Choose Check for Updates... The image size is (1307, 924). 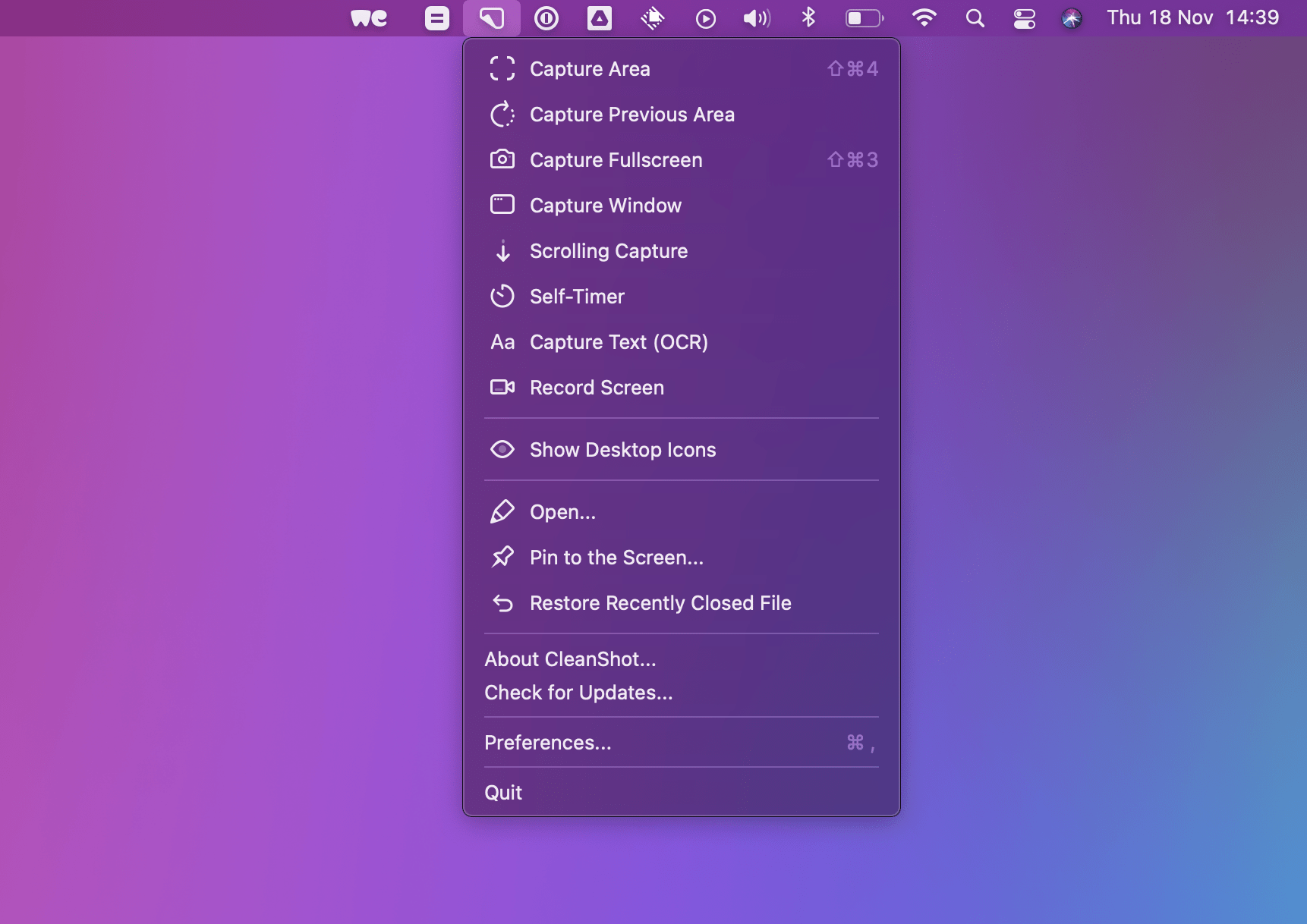(x=682, y=693)
